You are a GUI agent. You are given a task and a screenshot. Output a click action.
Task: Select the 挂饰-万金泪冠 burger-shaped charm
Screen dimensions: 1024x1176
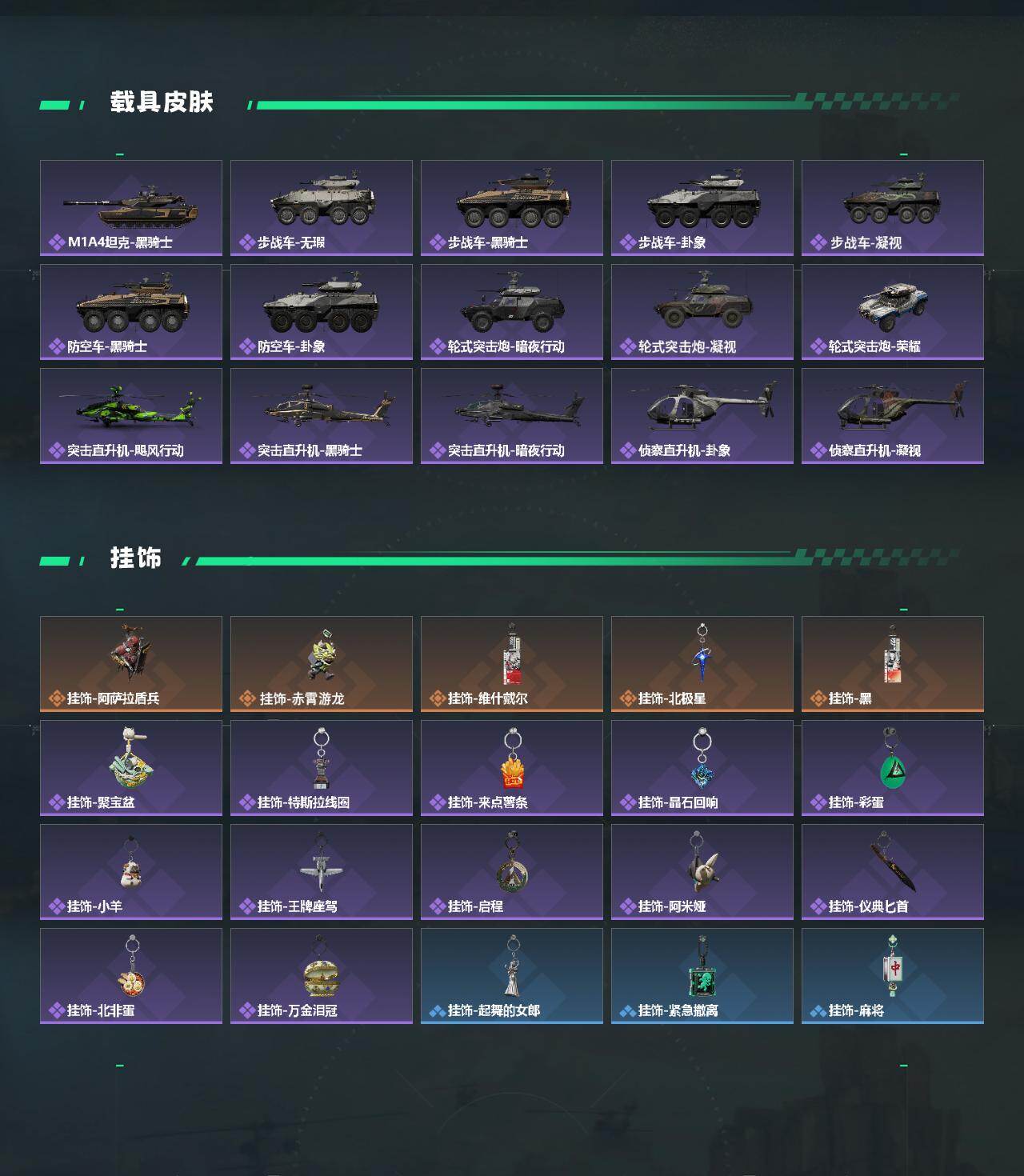tap(322, 976)
